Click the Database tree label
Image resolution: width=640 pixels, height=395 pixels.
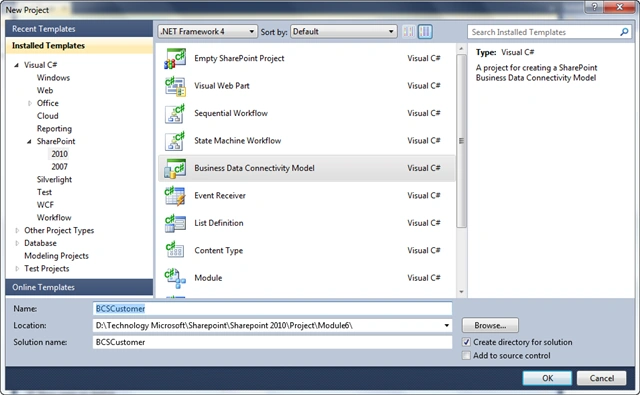[40, 243]
